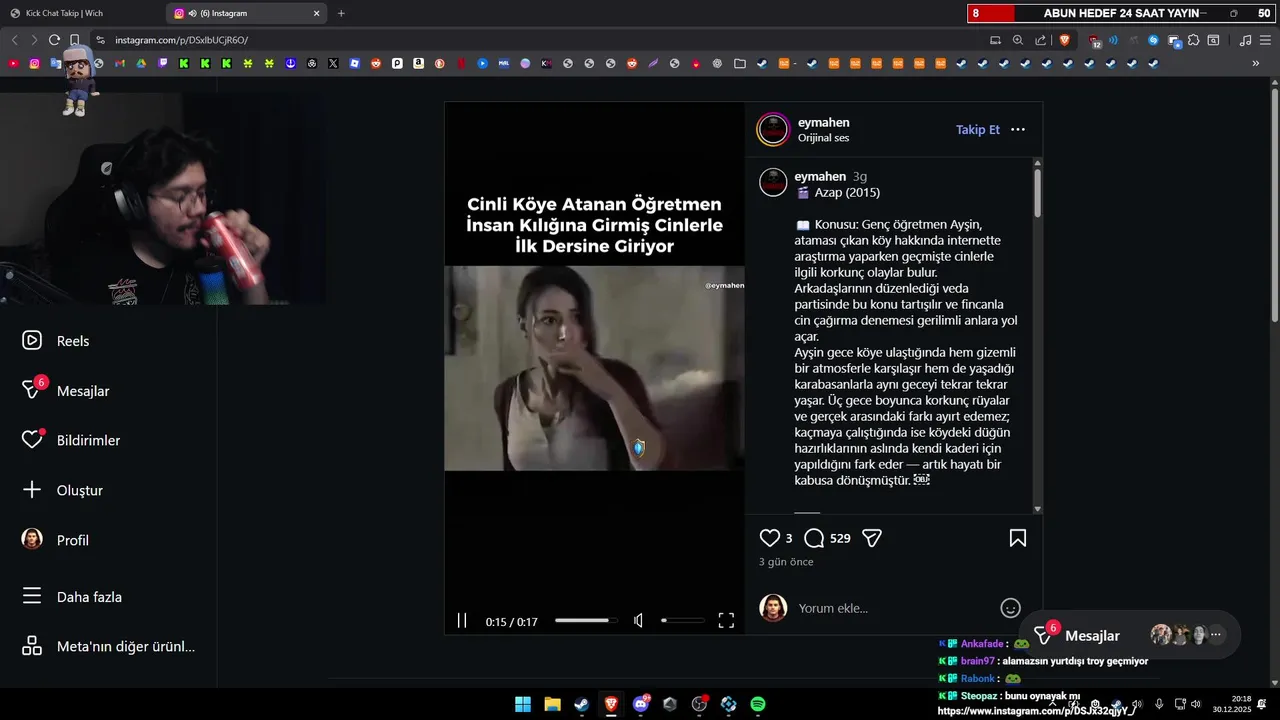Click the browser forward arrow
Image resolution: width=1280 pixels, height=720 pixels.
[x=34, y=40]
